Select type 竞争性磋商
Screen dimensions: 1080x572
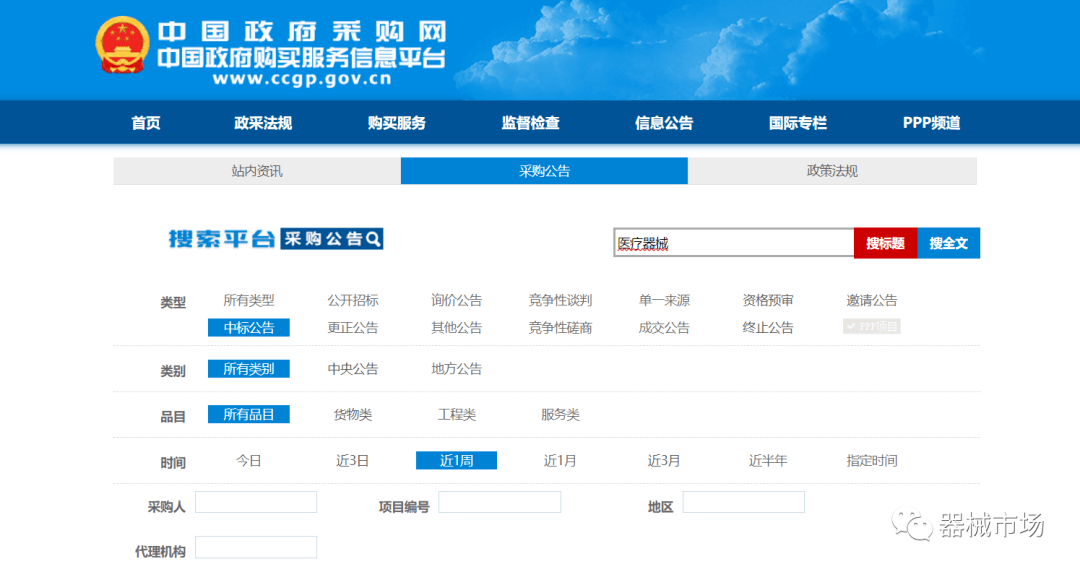pos(560,327)
